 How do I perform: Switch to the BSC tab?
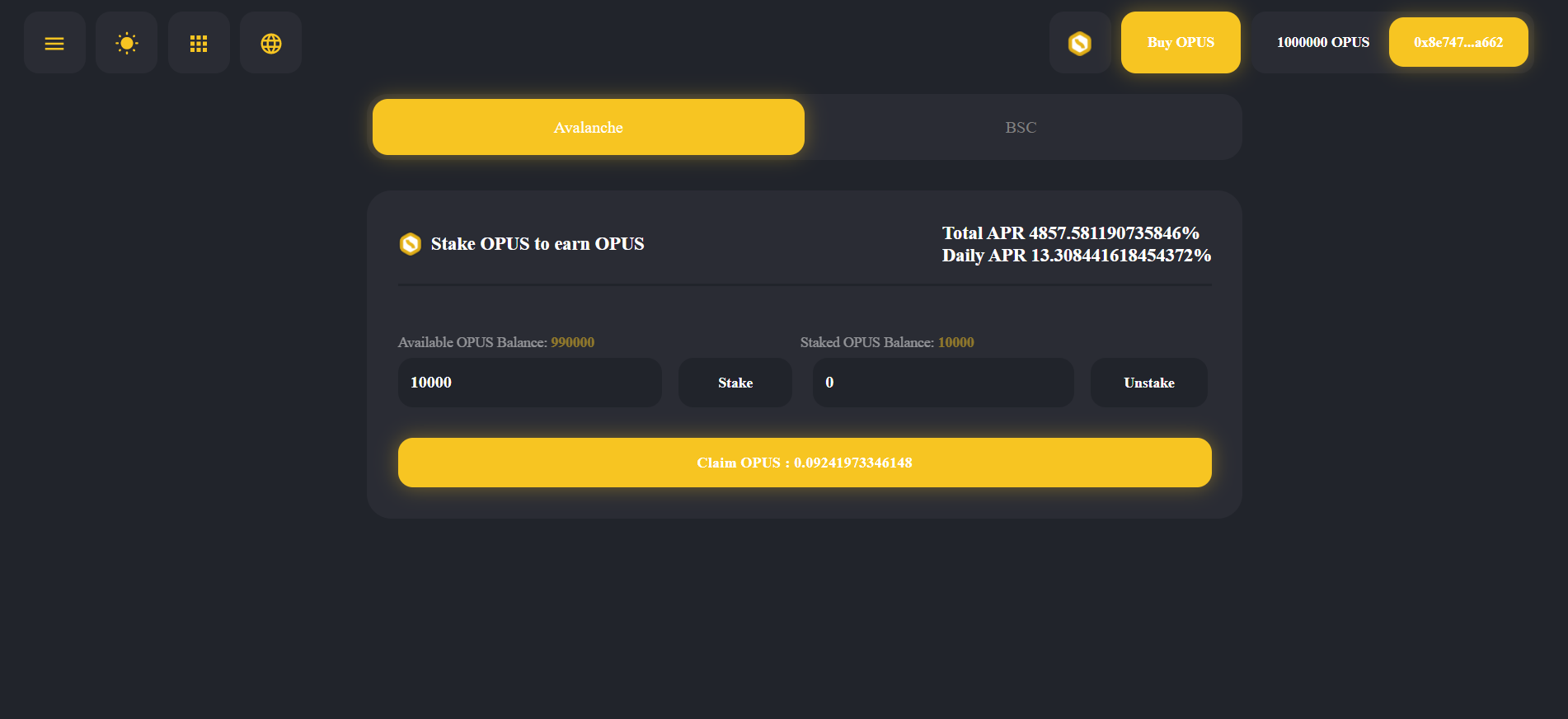[x=1021, y=127]
